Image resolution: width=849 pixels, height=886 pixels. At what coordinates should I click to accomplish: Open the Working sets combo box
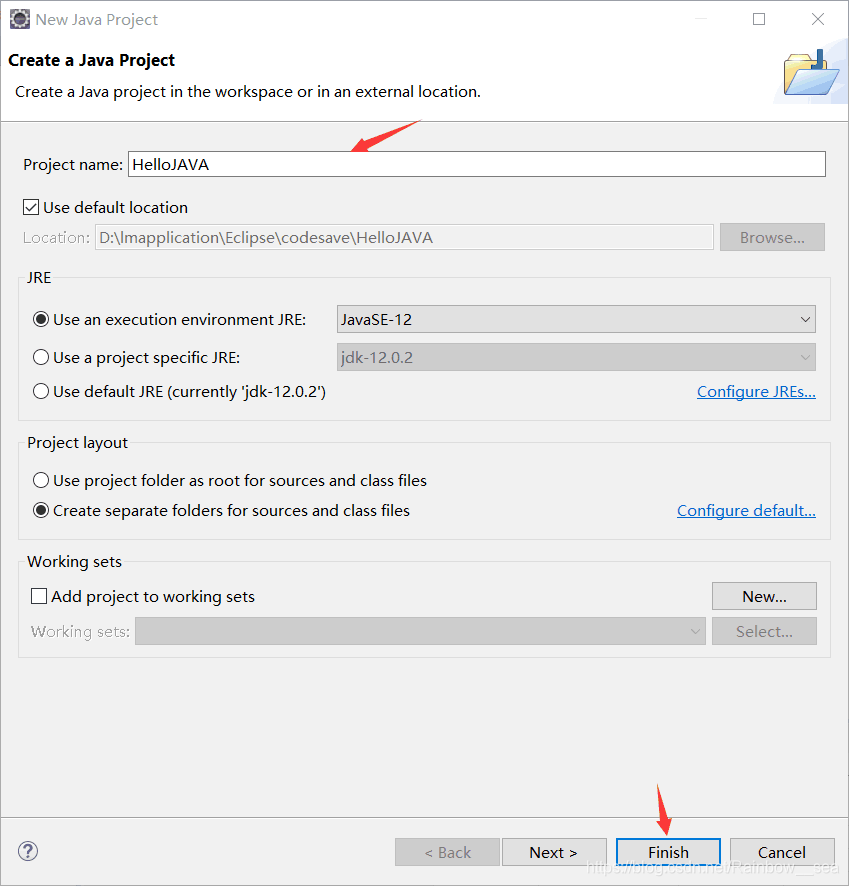(x=420, y=631)
